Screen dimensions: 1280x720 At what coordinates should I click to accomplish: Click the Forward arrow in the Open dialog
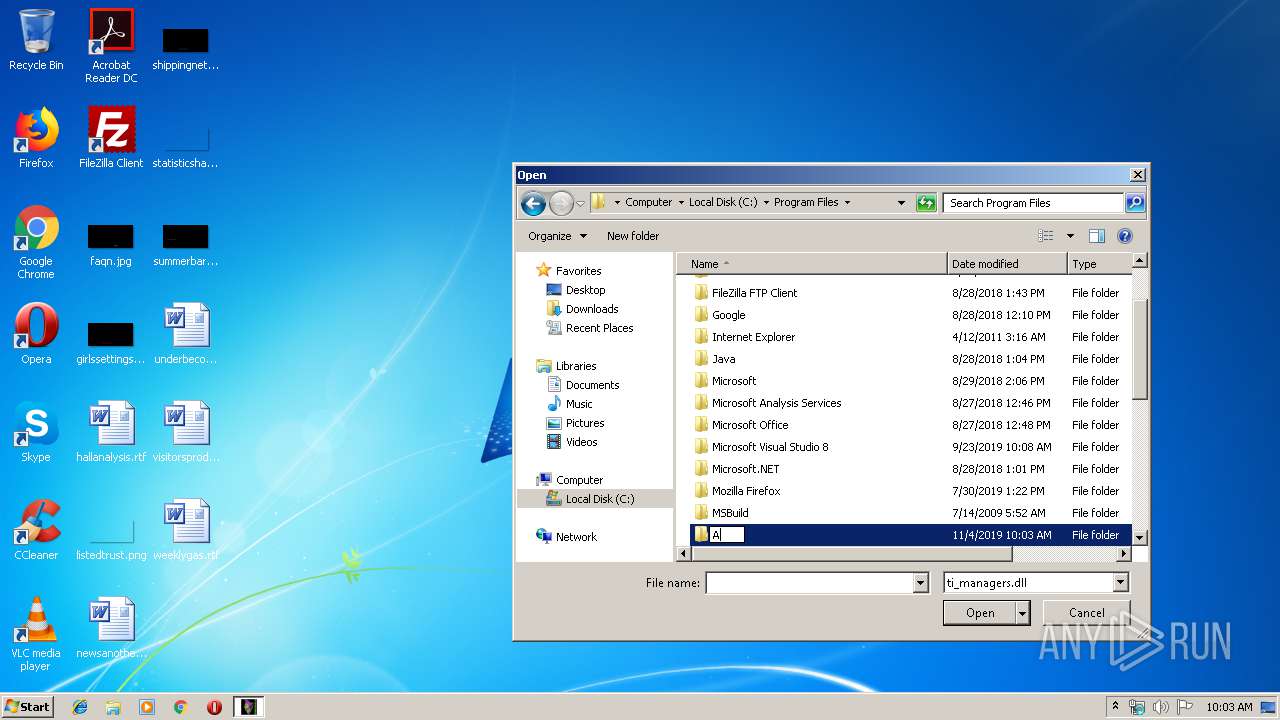point(561,203)
